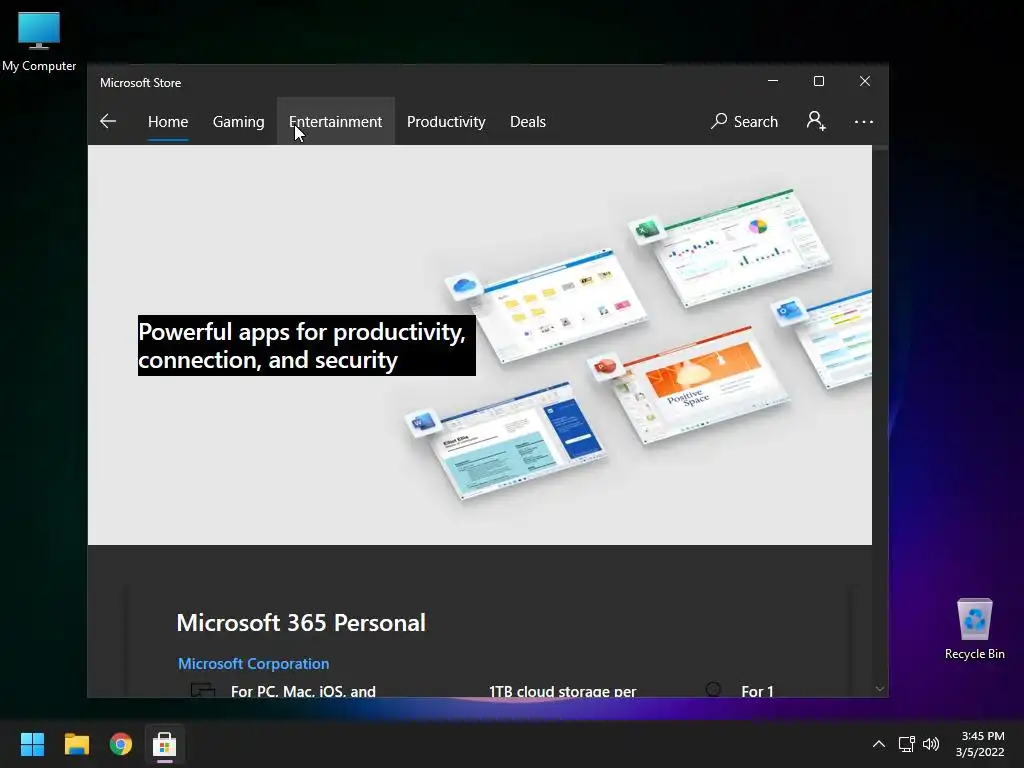Click the Microsoft Store window title text
The image size is (1024, 768).
pos(140,83)
